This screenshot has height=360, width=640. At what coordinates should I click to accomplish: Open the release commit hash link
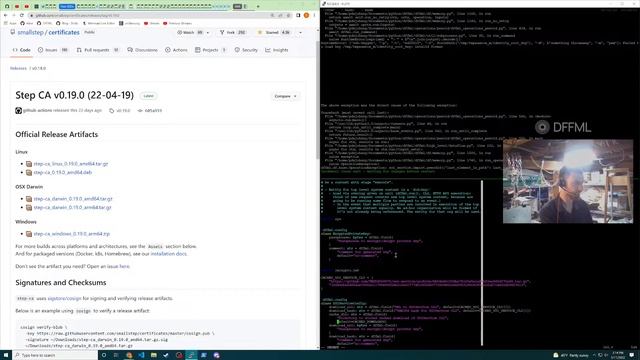[150, 111]
